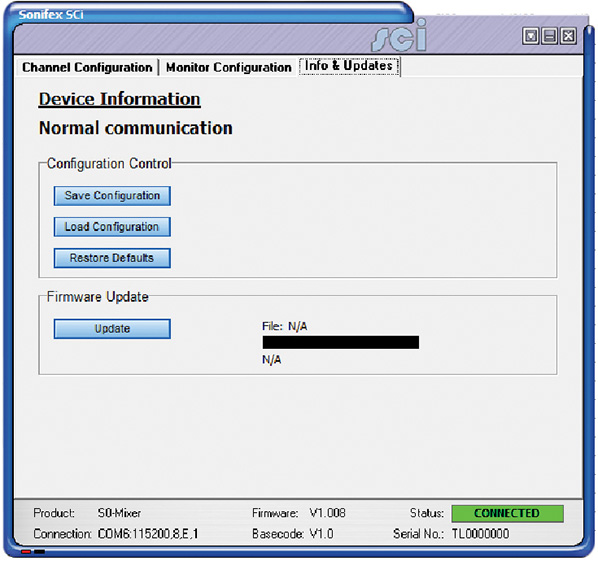This screenshot has width=598, height=561.
Task: Click the Device Information heading
Action: tap(120, 99)
